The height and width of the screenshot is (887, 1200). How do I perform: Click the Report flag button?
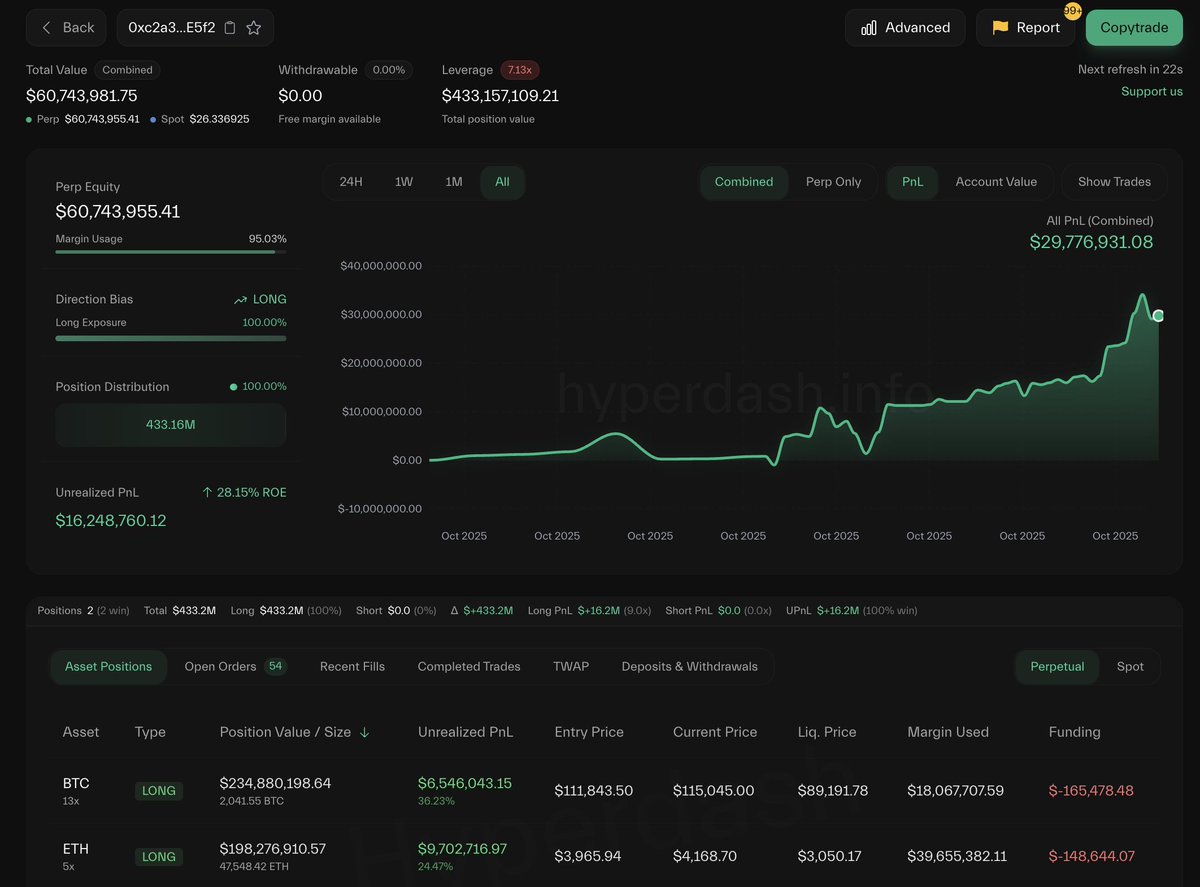pyautogui.click(x=1025, y=28)
